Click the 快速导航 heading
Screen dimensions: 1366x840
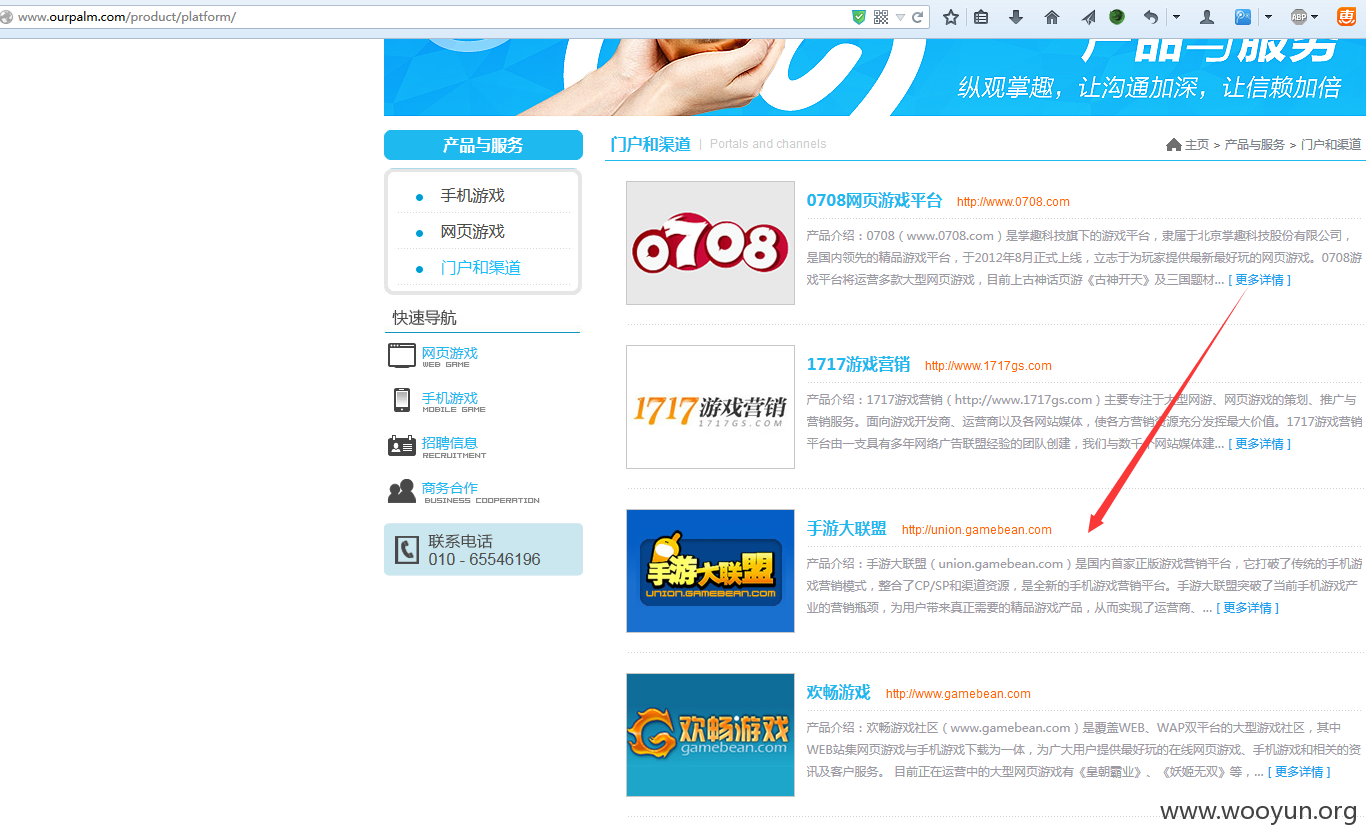point(424,318)
